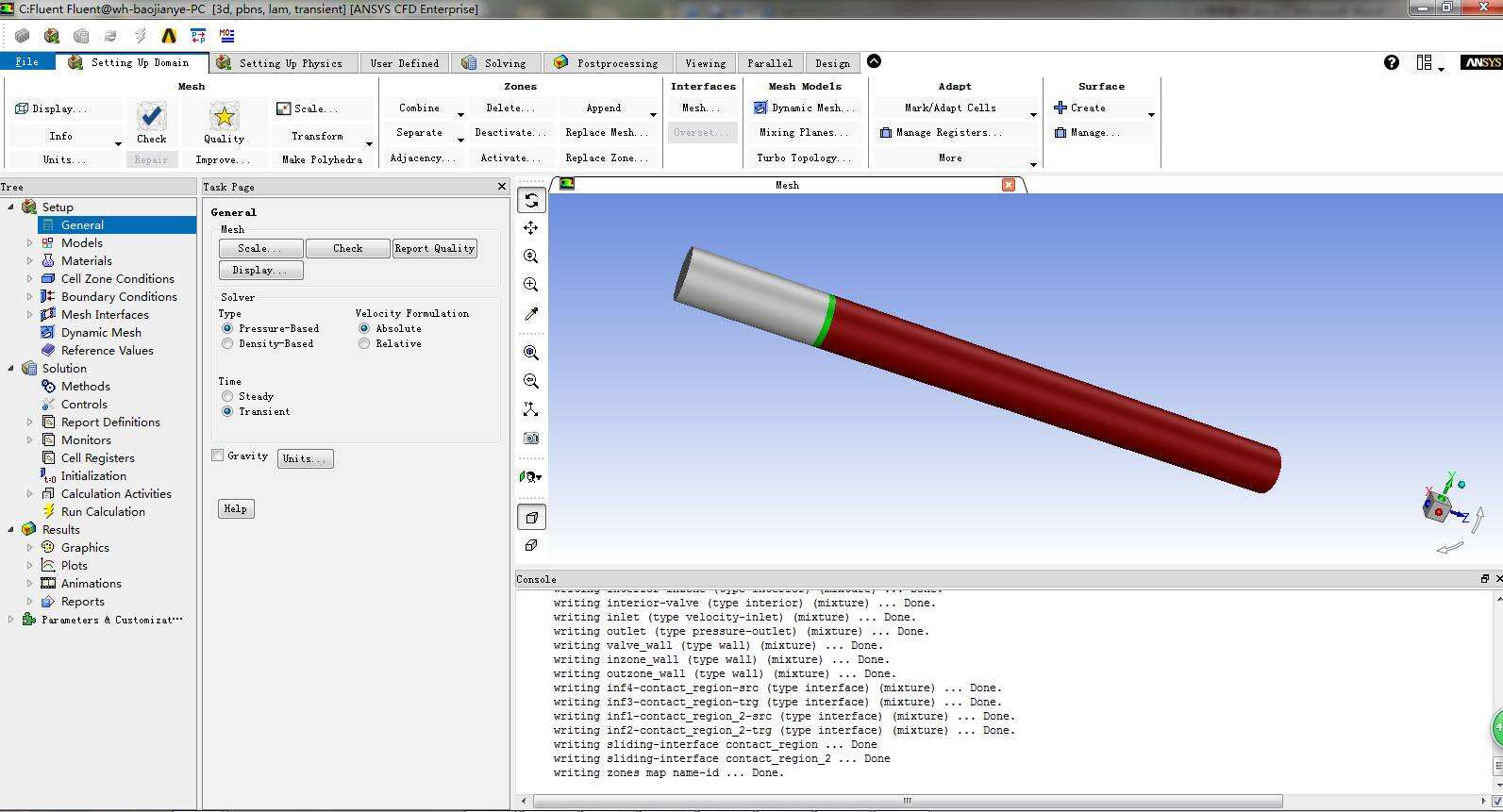Click the Scale... button in Task Page
1503x812 pixels.
260,248
